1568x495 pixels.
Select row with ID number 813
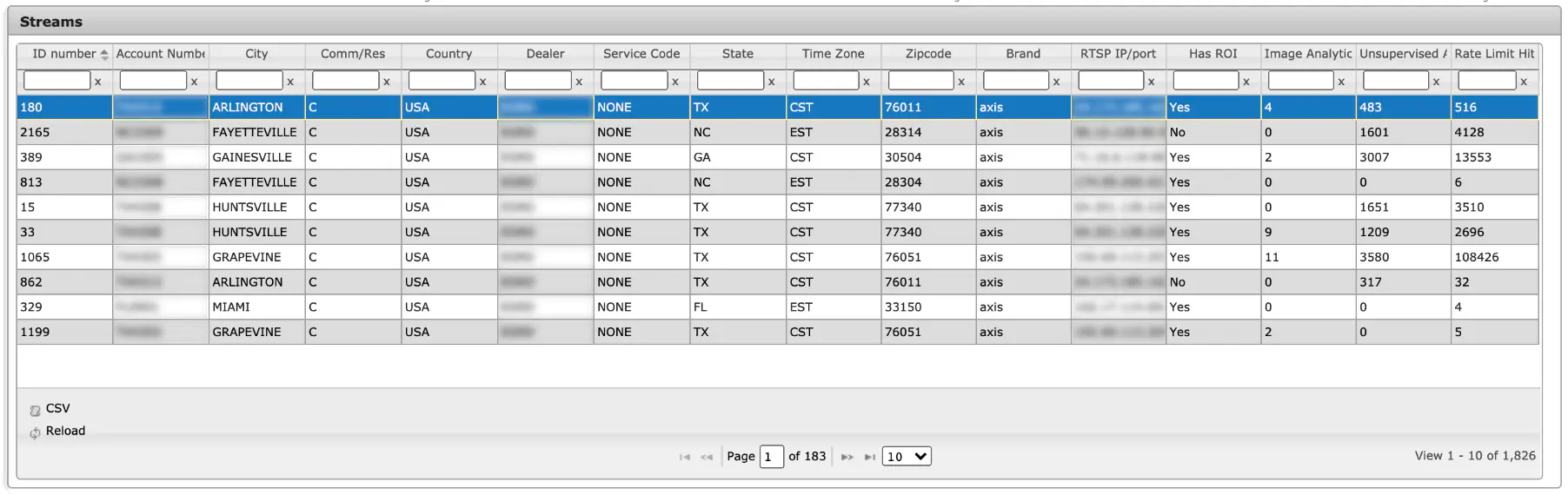(778, 182)
